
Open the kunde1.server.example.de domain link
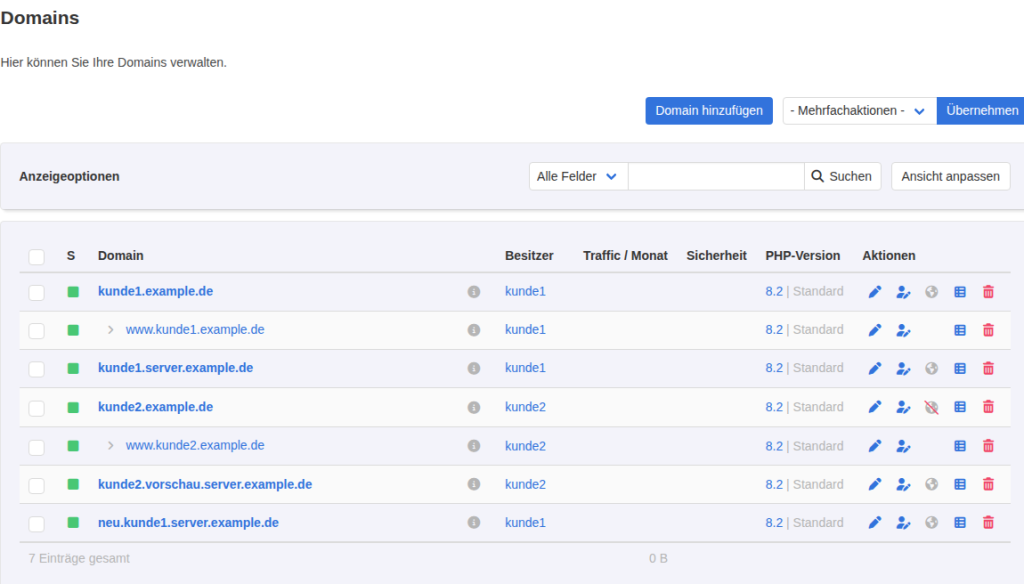click(176, 368)
